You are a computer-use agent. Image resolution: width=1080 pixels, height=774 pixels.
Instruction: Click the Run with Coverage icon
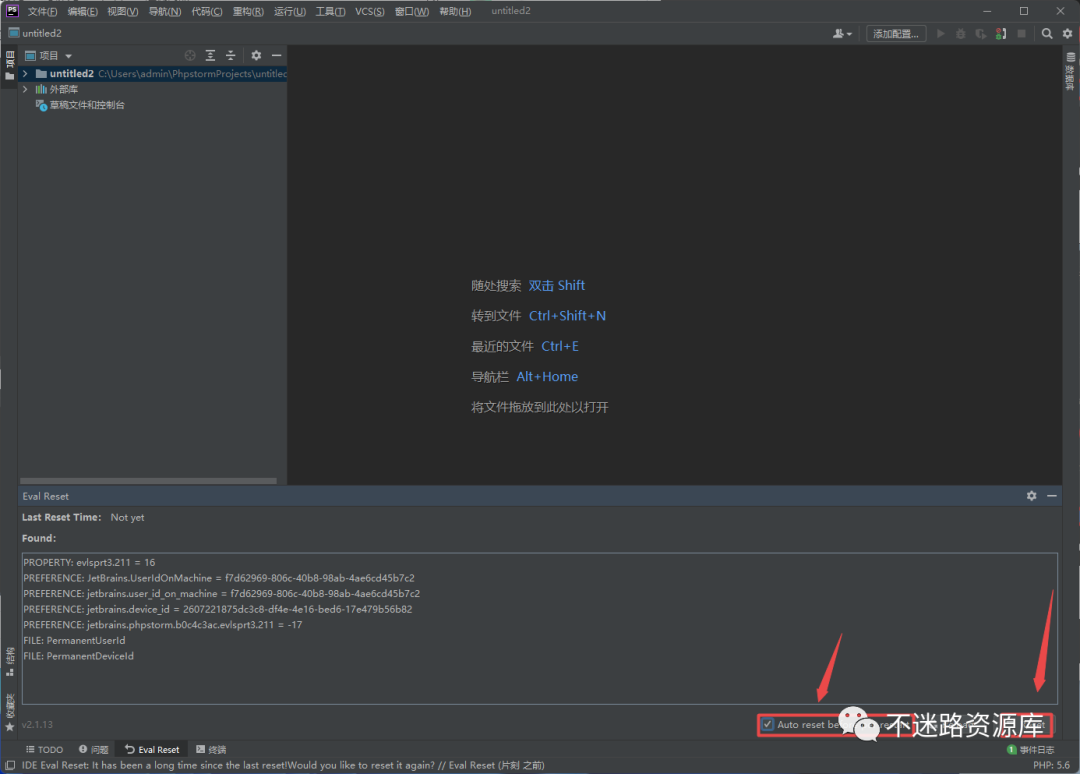(x=981, y=33)
